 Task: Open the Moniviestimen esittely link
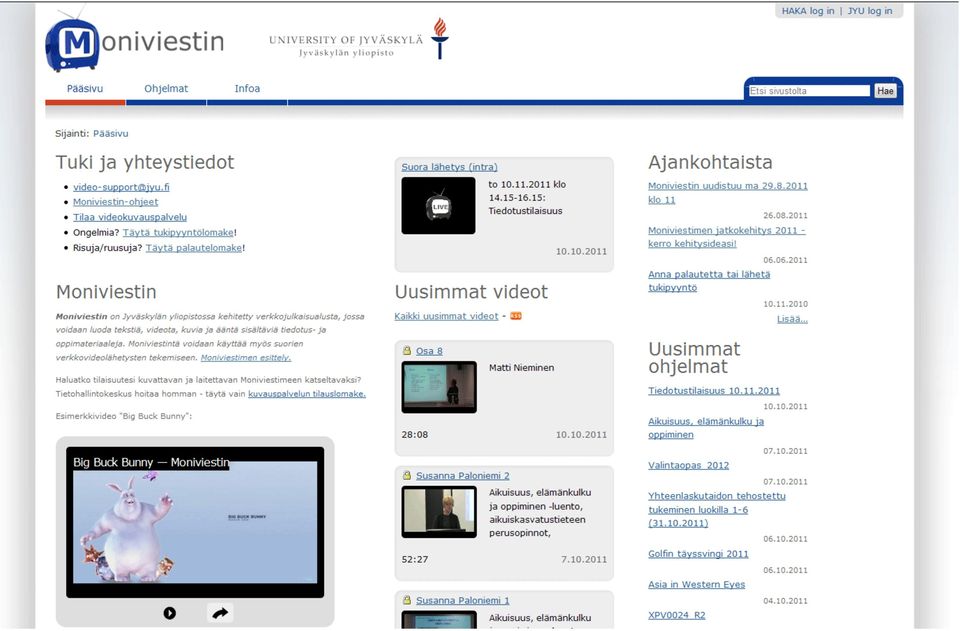pyautogui.click(x=246, y=357)
